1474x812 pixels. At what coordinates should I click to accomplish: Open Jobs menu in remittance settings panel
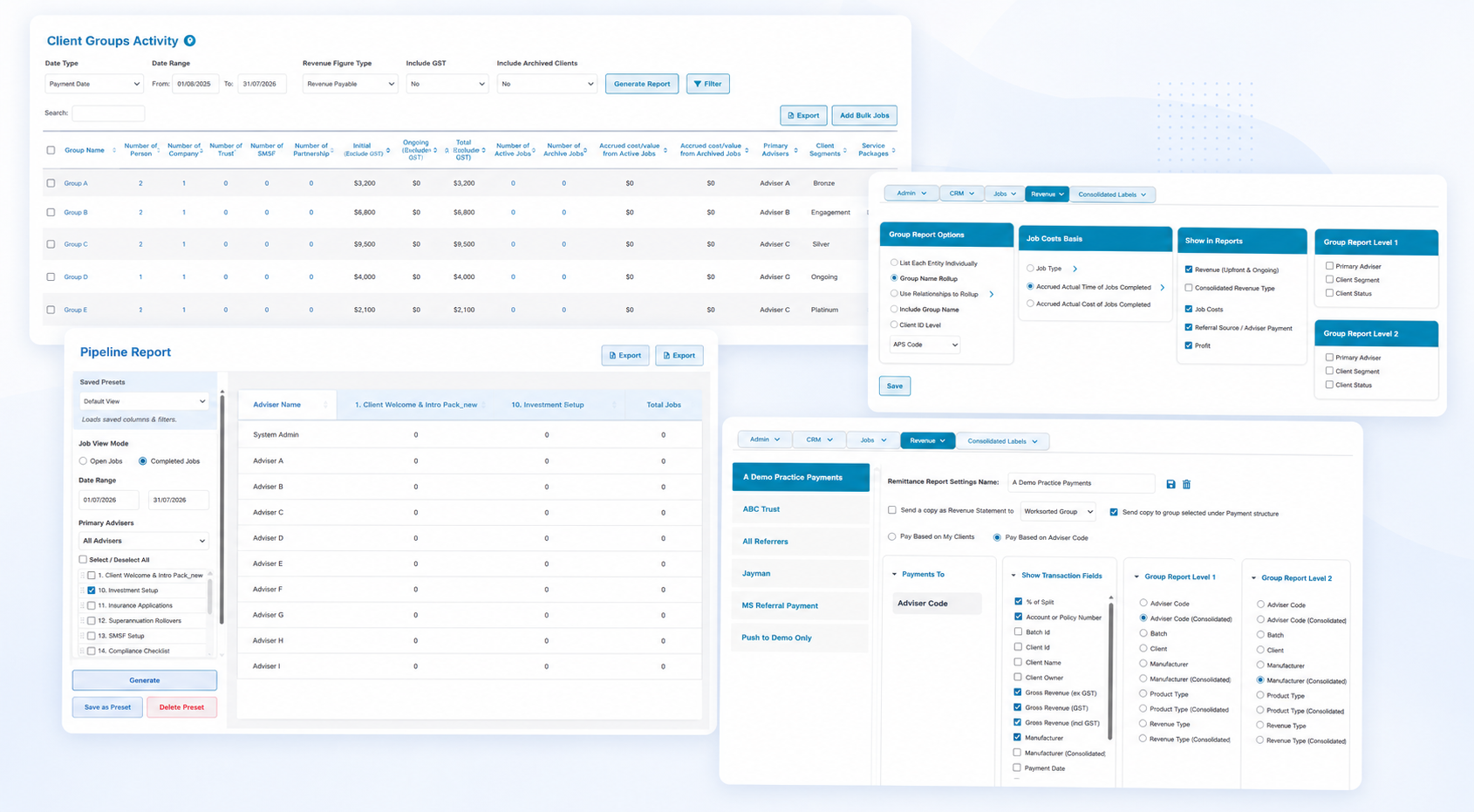point(873,440)
